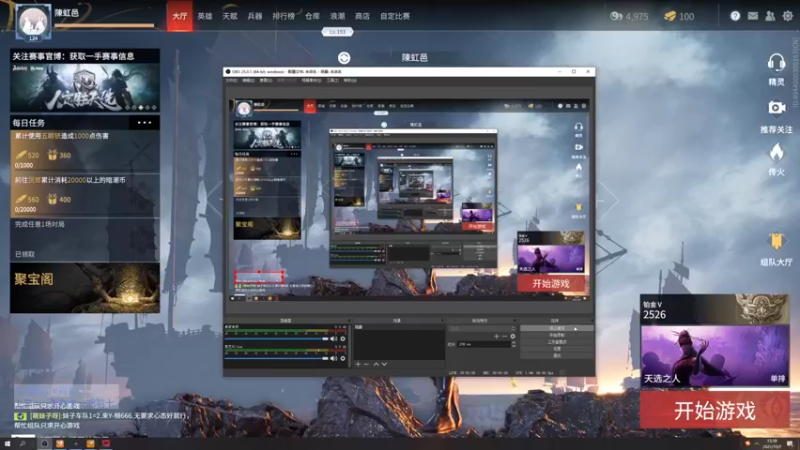
Task: Click the 4,975 currency coin icon
Action: coord(616,16)
